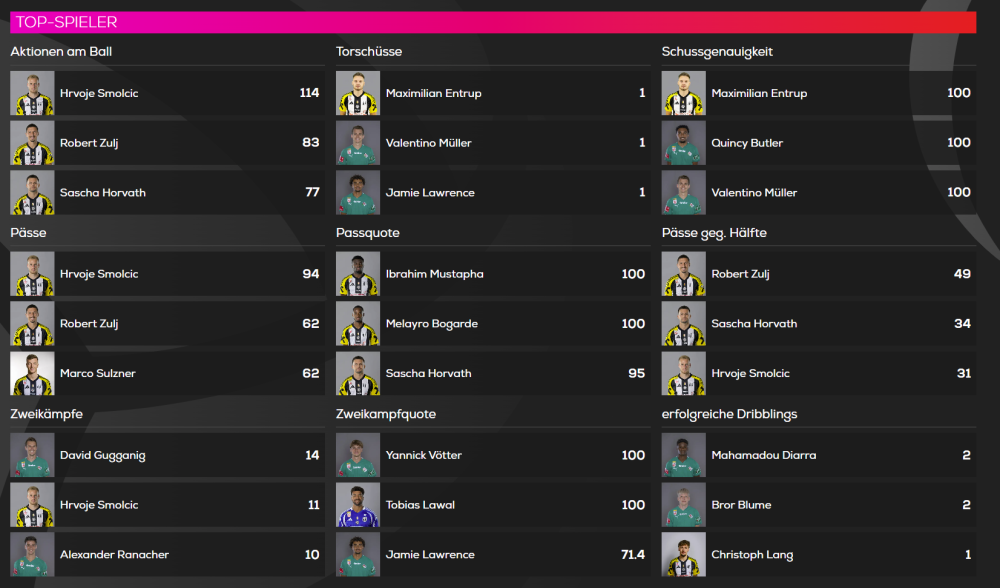
Task: Click the TOP-SPIELER header banner
Action: [x=493, y=22]
